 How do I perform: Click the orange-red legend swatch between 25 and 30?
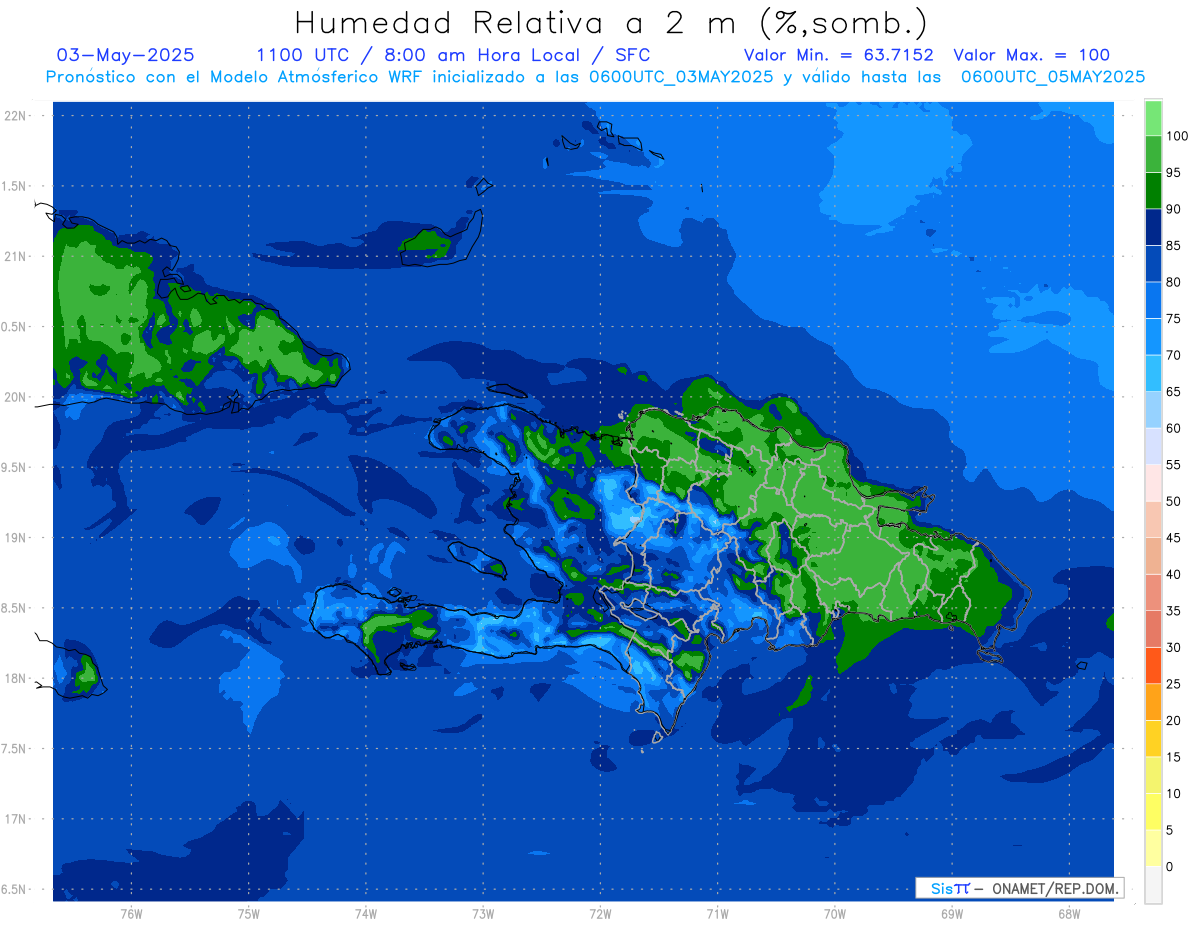point(1153,665)
